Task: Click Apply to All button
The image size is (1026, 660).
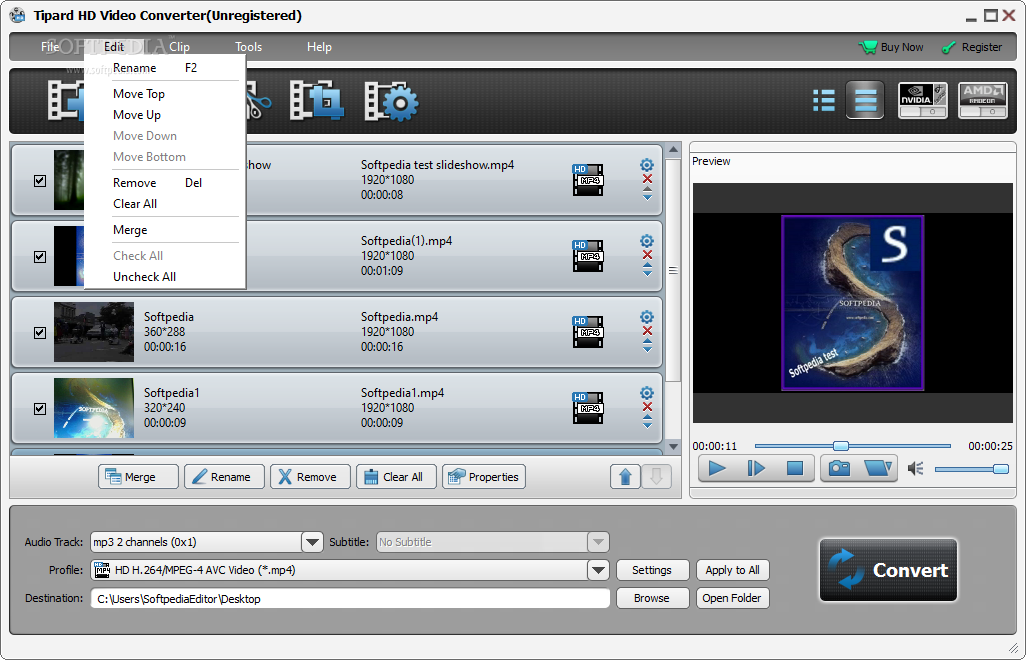Action: [732, 570]
